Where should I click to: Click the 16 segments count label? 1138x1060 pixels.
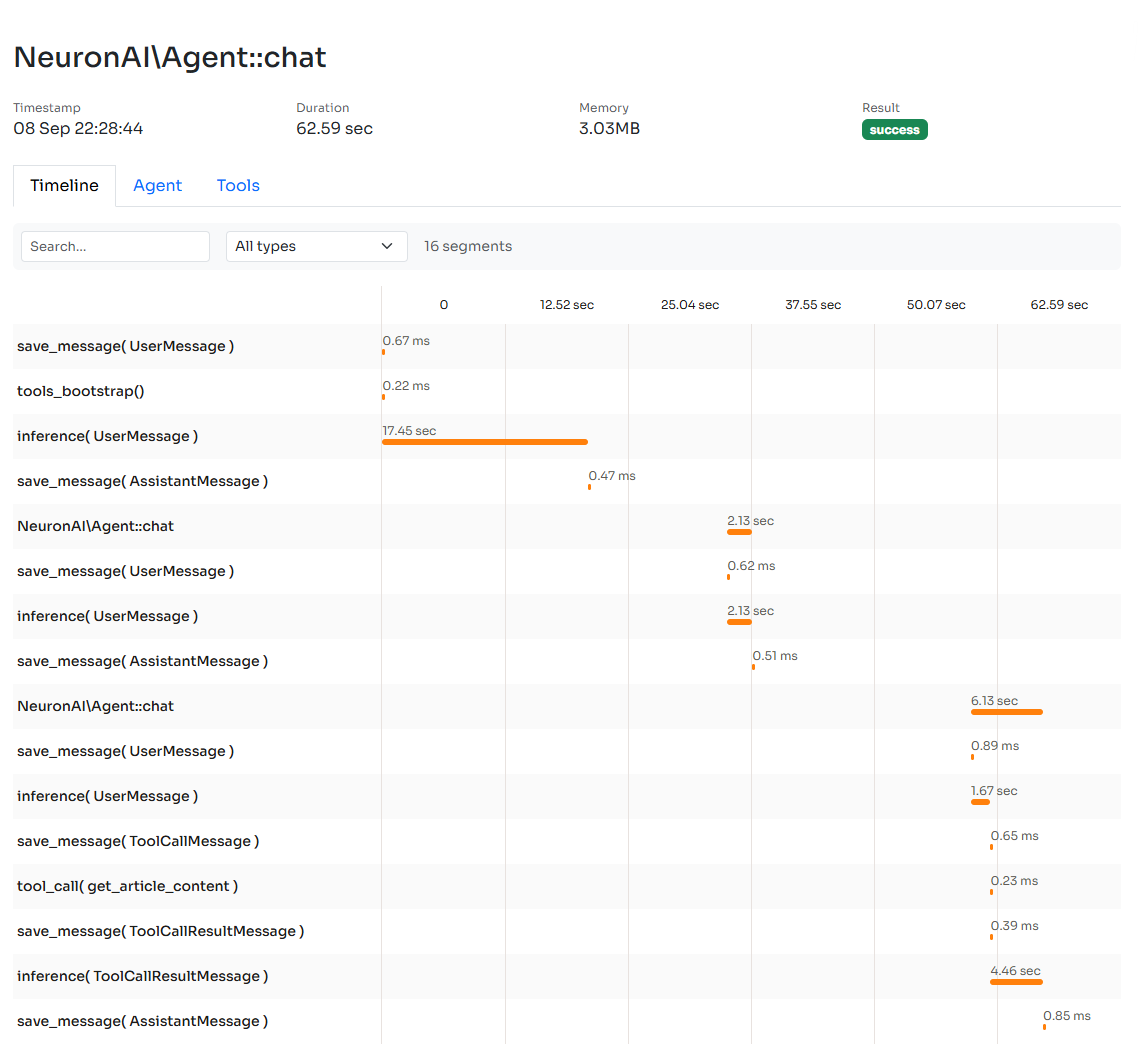(468, 246)
